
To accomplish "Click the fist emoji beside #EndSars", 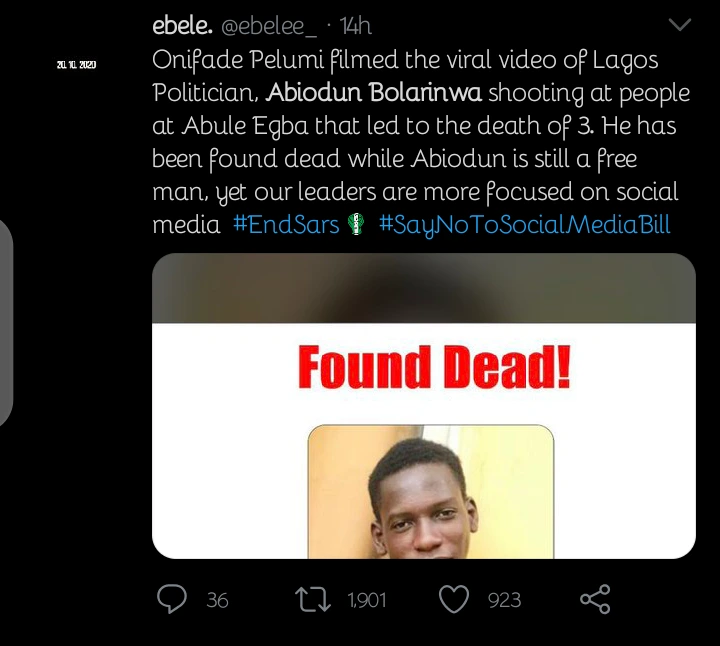I will pos(357,225).
